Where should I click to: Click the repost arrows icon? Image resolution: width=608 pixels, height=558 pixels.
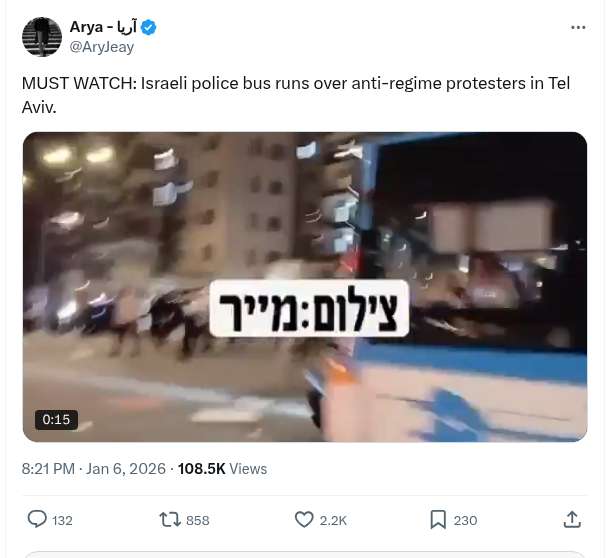170,520
